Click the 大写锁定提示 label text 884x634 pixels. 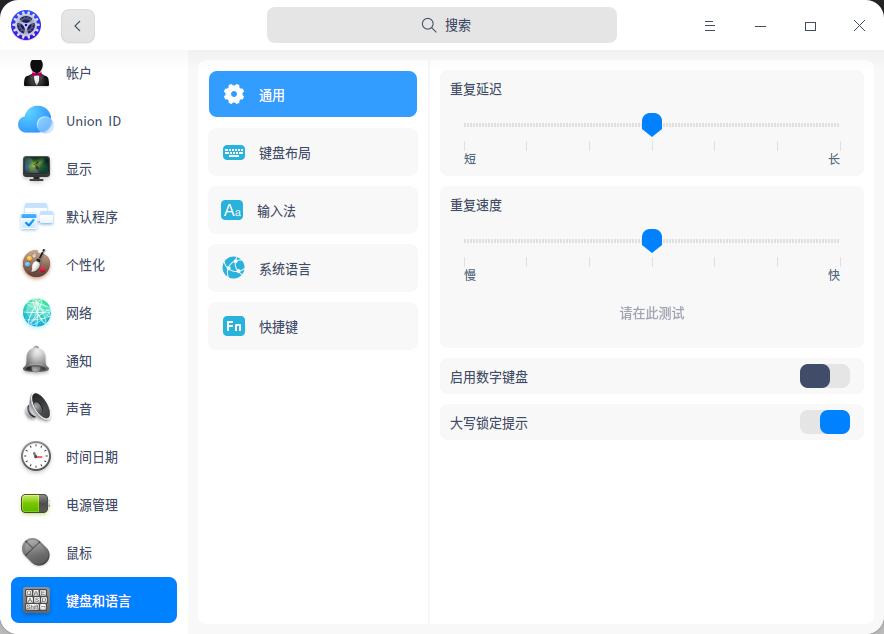point(489,423)
